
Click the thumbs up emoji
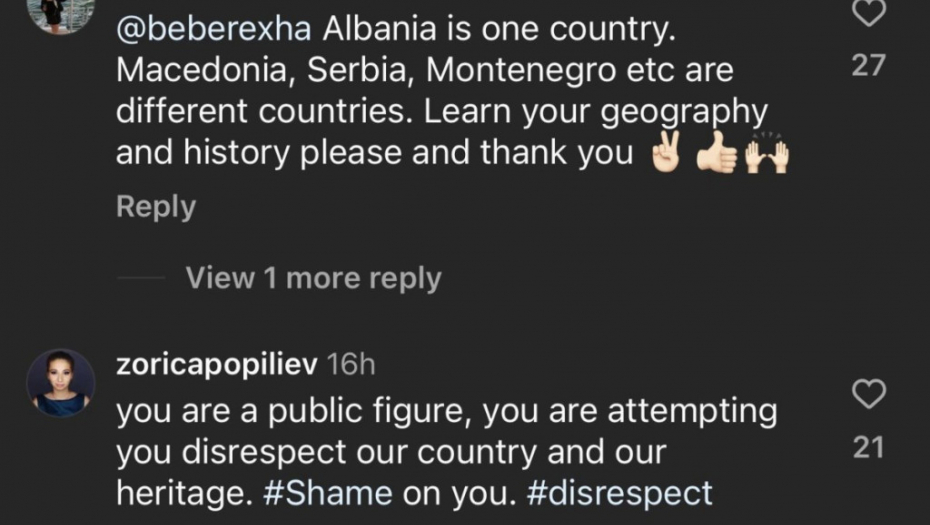pyautogui.click(x=716, y=155)
